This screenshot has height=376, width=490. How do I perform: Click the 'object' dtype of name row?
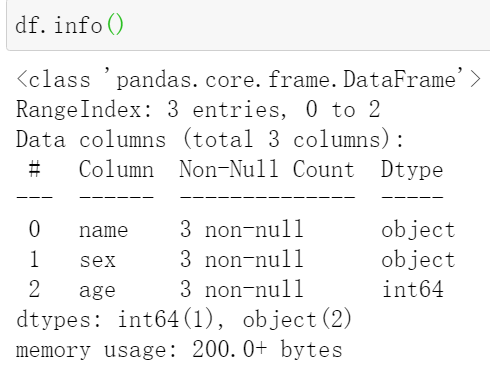coord(418,229)
